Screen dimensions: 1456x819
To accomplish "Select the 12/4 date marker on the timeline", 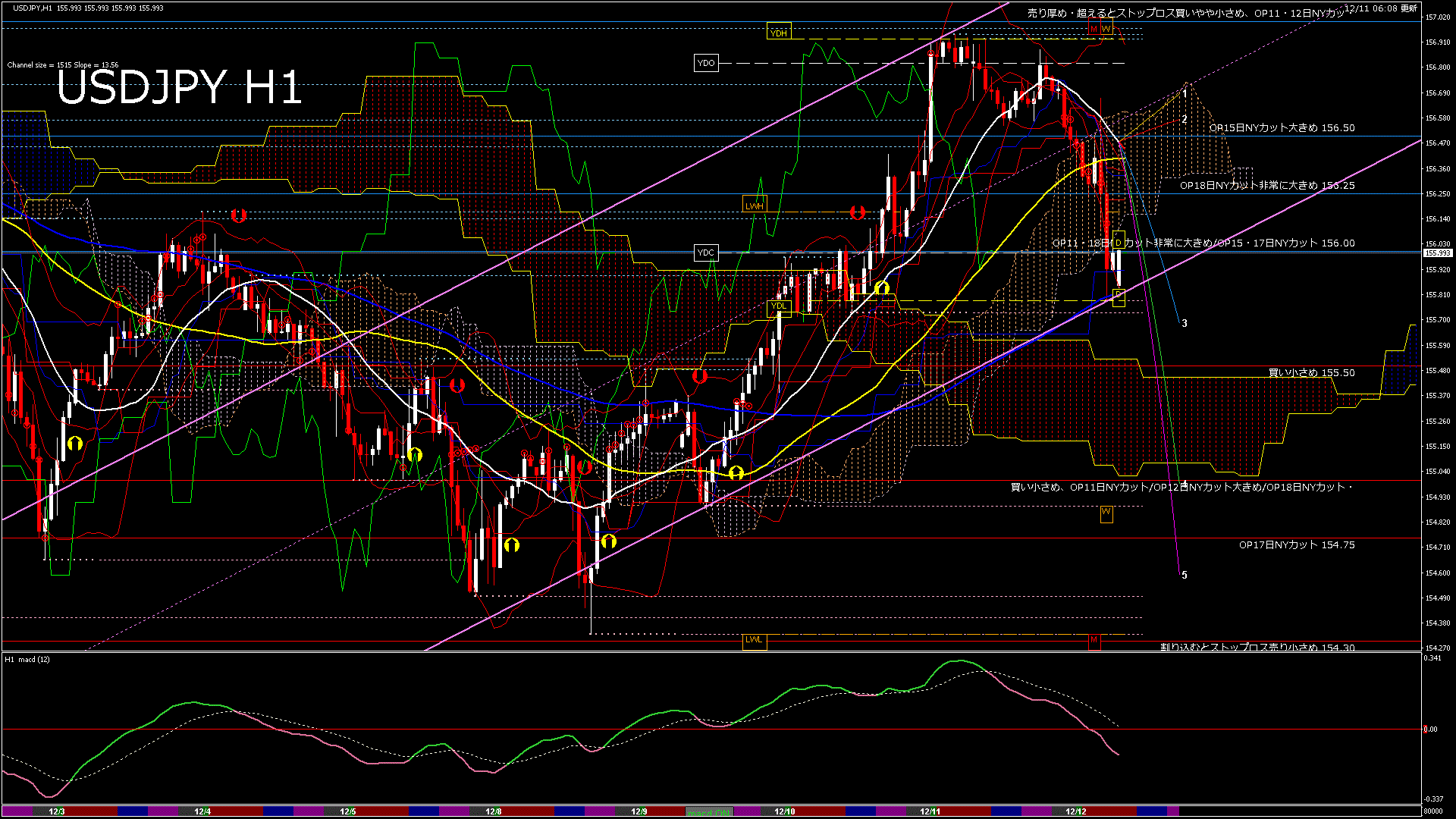I will coord(202,811).
